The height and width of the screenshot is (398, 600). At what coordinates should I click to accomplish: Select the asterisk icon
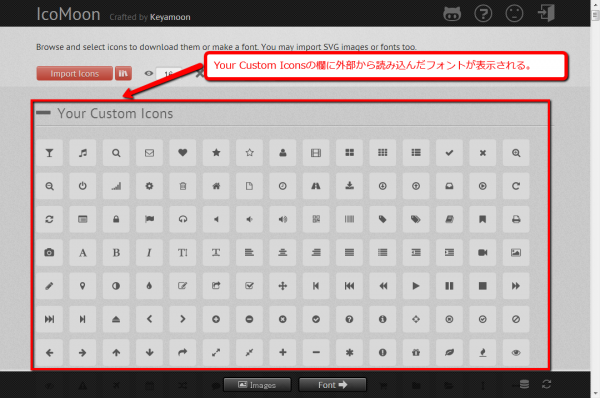coord(349,352)
